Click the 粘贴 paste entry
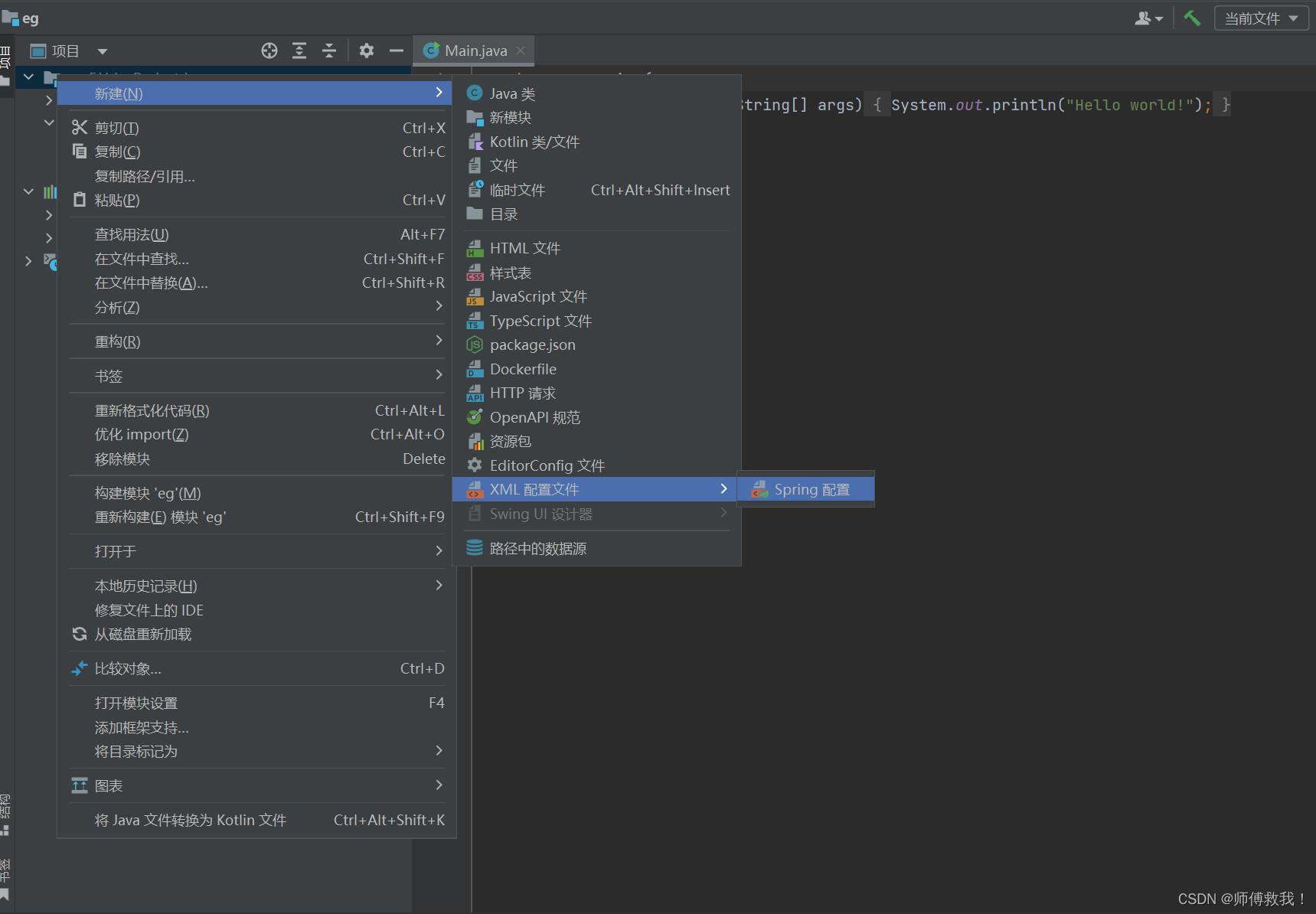Screen dimensions: 1316x914 coord(256,200)
